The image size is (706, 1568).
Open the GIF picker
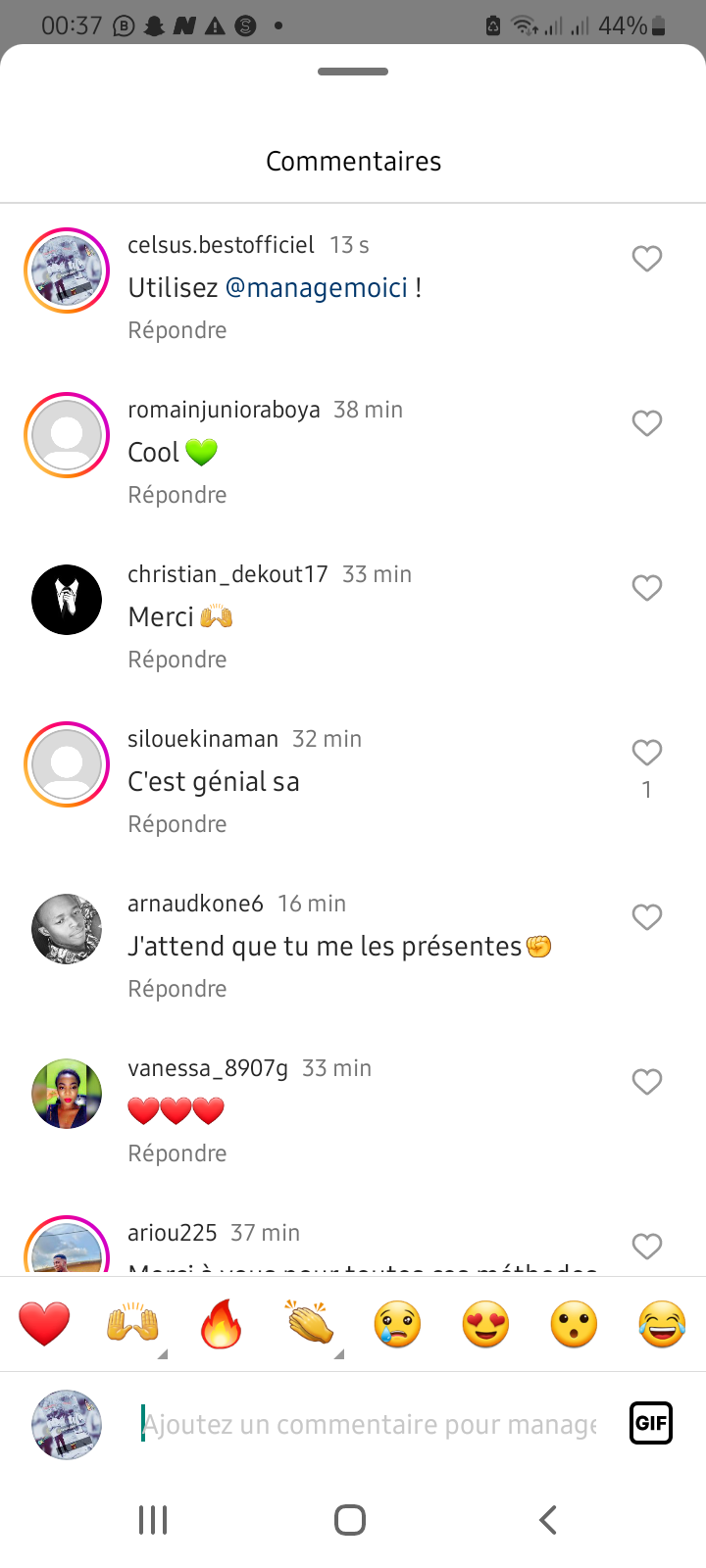(x=651, y=1423)
